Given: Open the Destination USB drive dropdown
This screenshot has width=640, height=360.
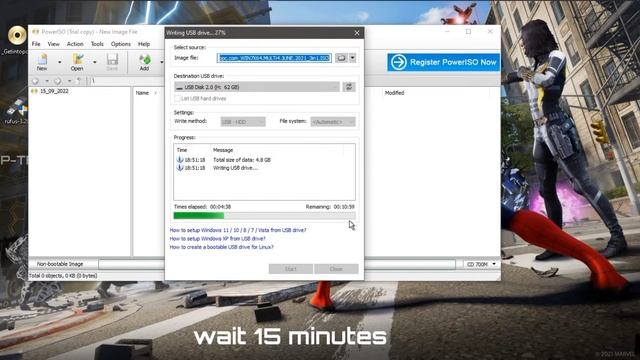Looking at the screenshot, I should click(x=257, y=87).
